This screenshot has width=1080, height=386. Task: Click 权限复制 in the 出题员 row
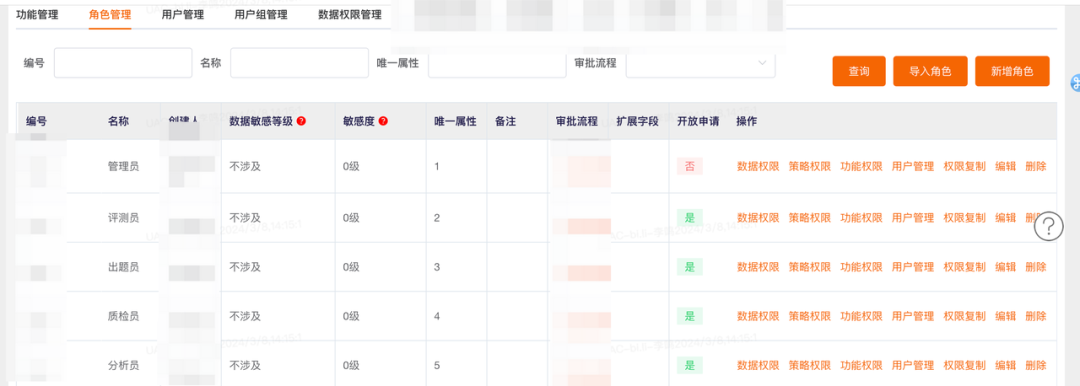[x=965, y=267]
